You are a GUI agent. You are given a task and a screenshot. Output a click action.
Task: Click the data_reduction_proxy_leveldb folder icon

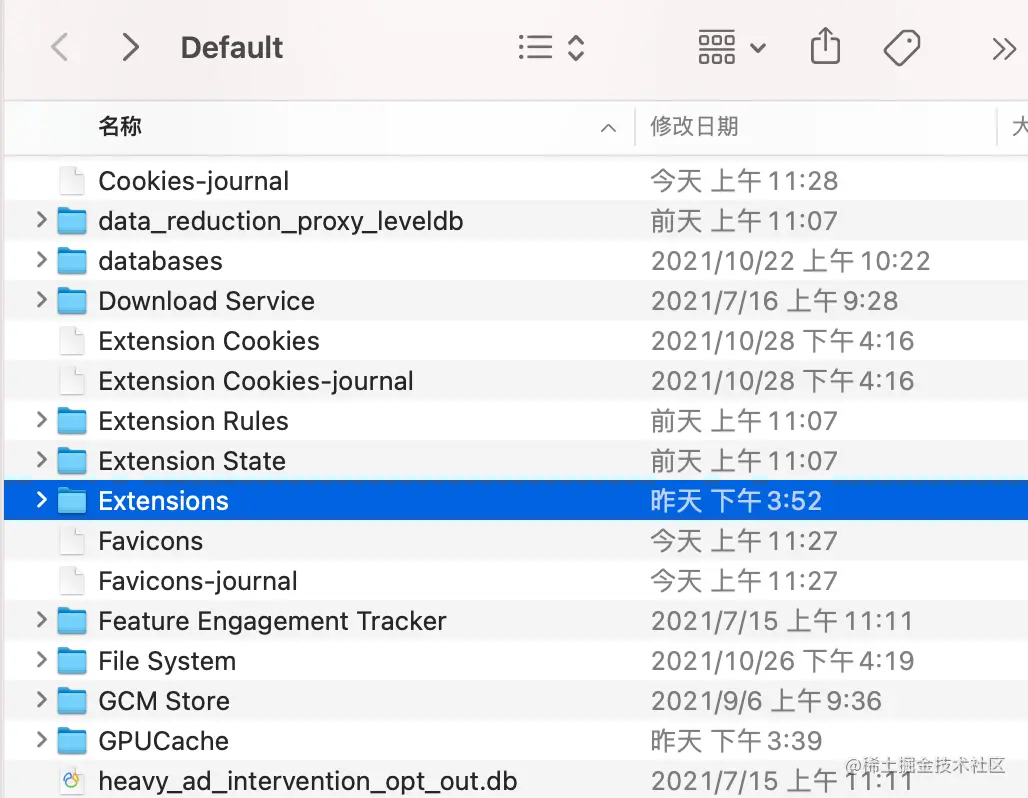[72, 221]
